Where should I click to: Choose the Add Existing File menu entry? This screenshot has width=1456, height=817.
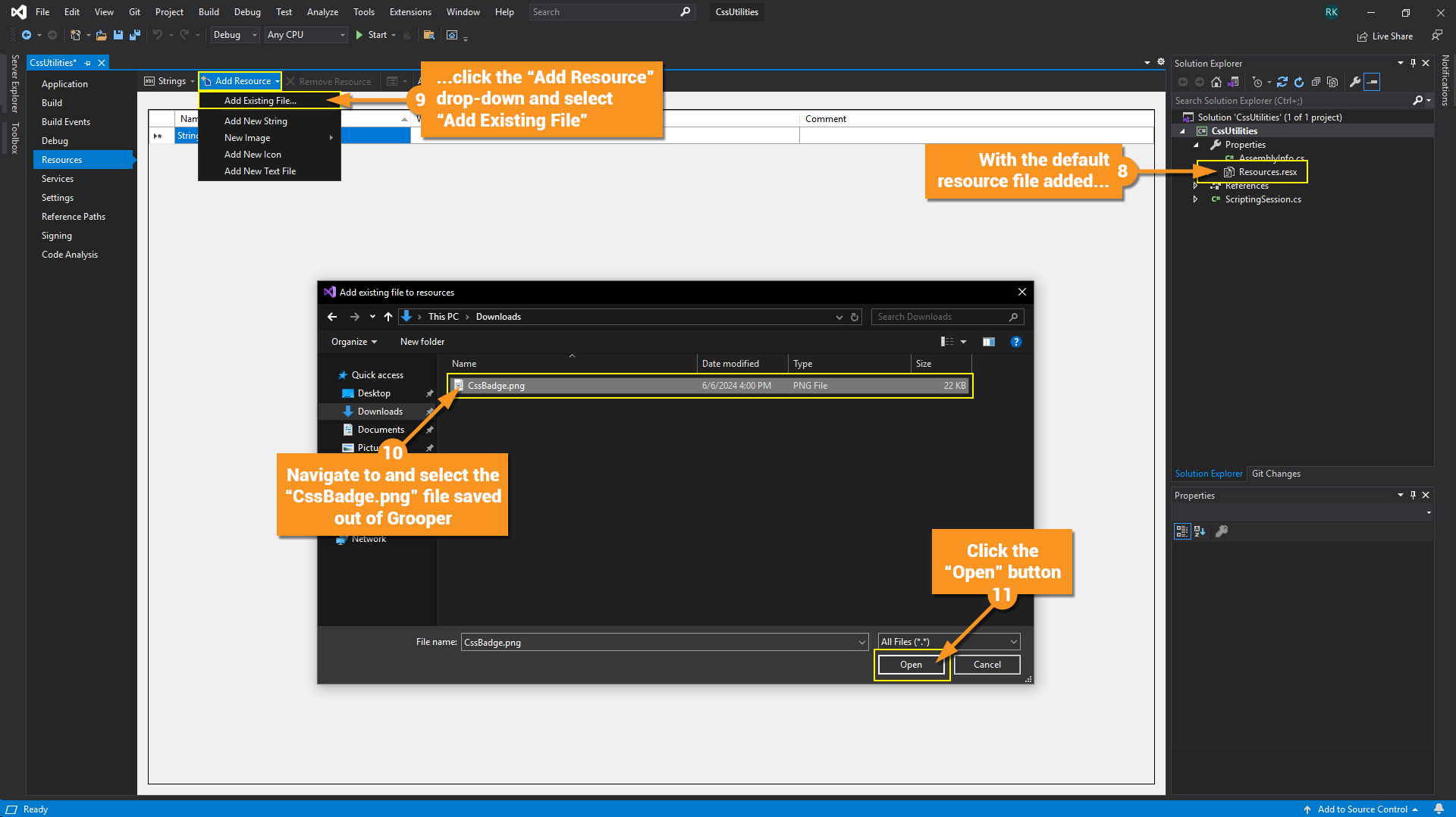point(260,101)
